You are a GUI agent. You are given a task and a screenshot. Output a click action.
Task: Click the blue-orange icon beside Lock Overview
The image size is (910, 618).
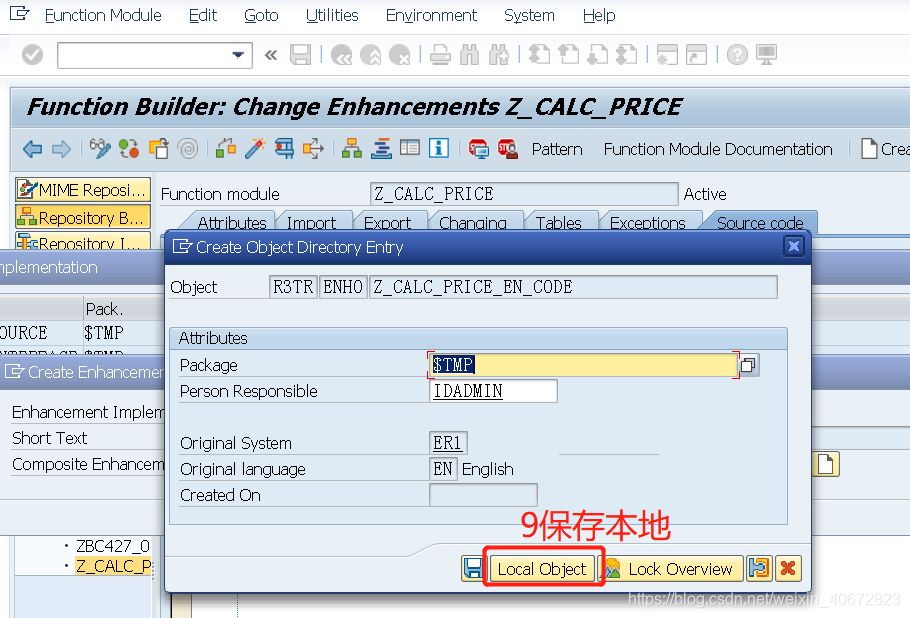[759, 569]
